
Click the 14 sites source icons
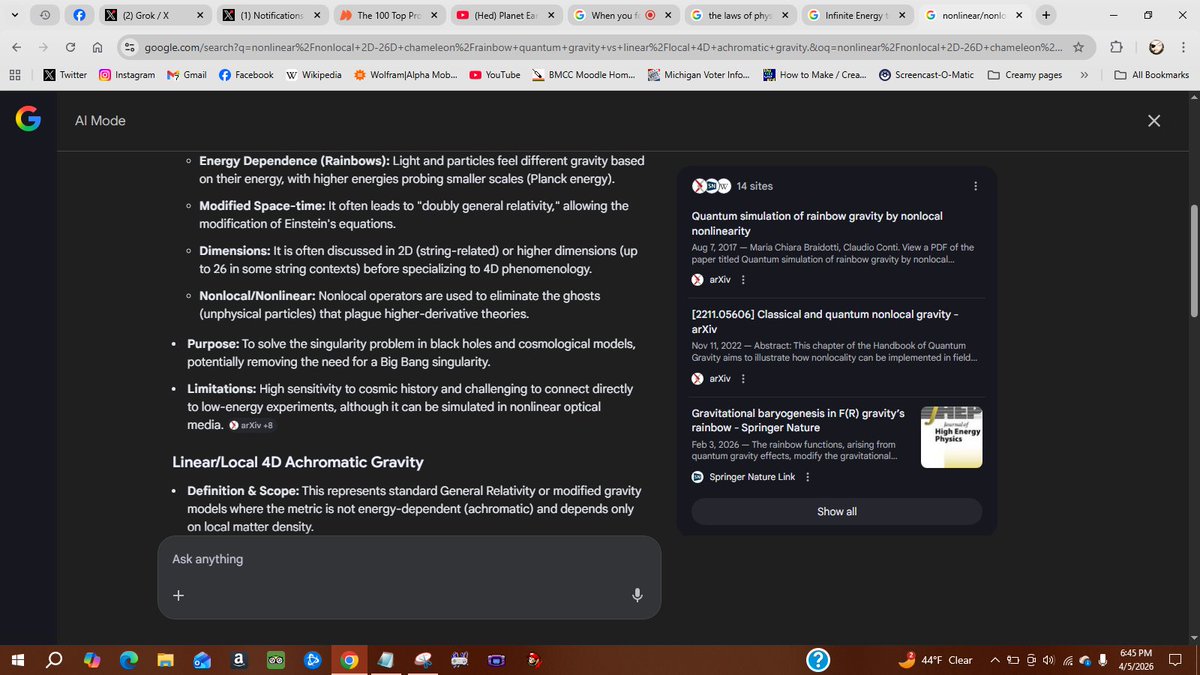pos(711,186)
